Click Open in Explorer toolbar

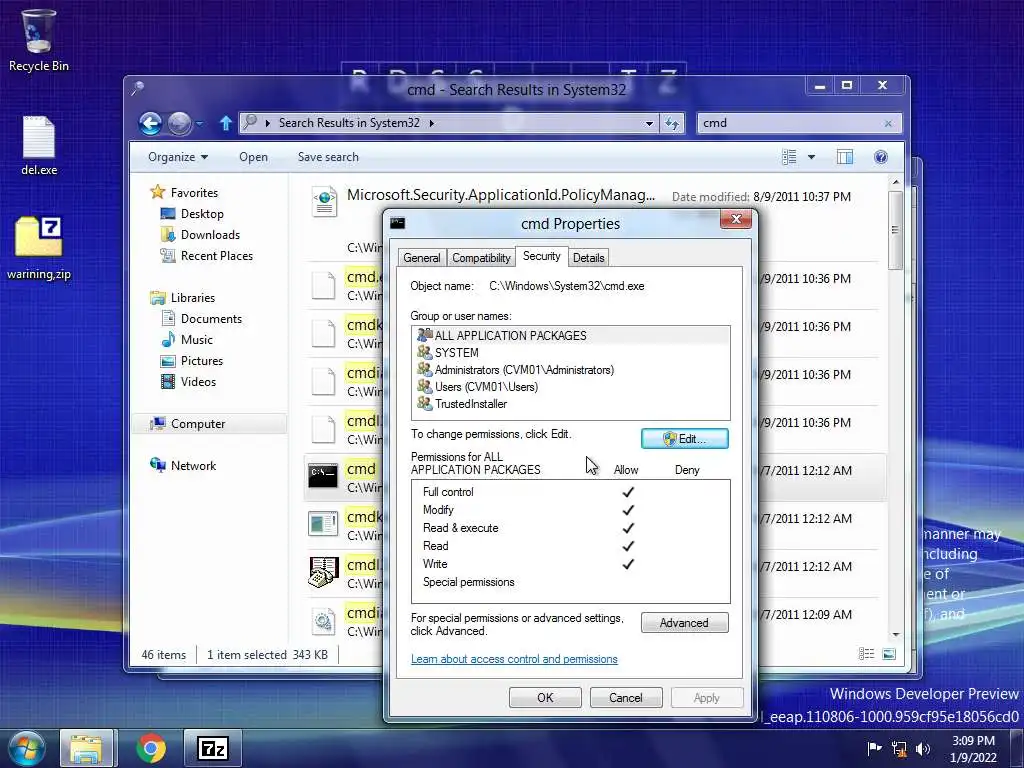(253, 157)
